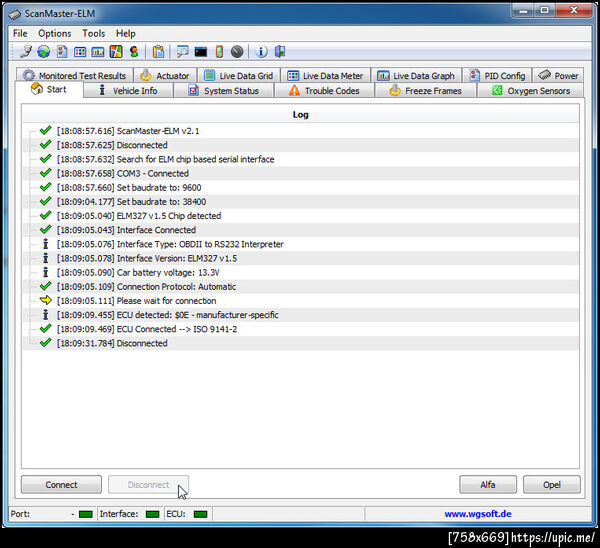Click the clipboard toolbar icon

(x=158, y=51)
